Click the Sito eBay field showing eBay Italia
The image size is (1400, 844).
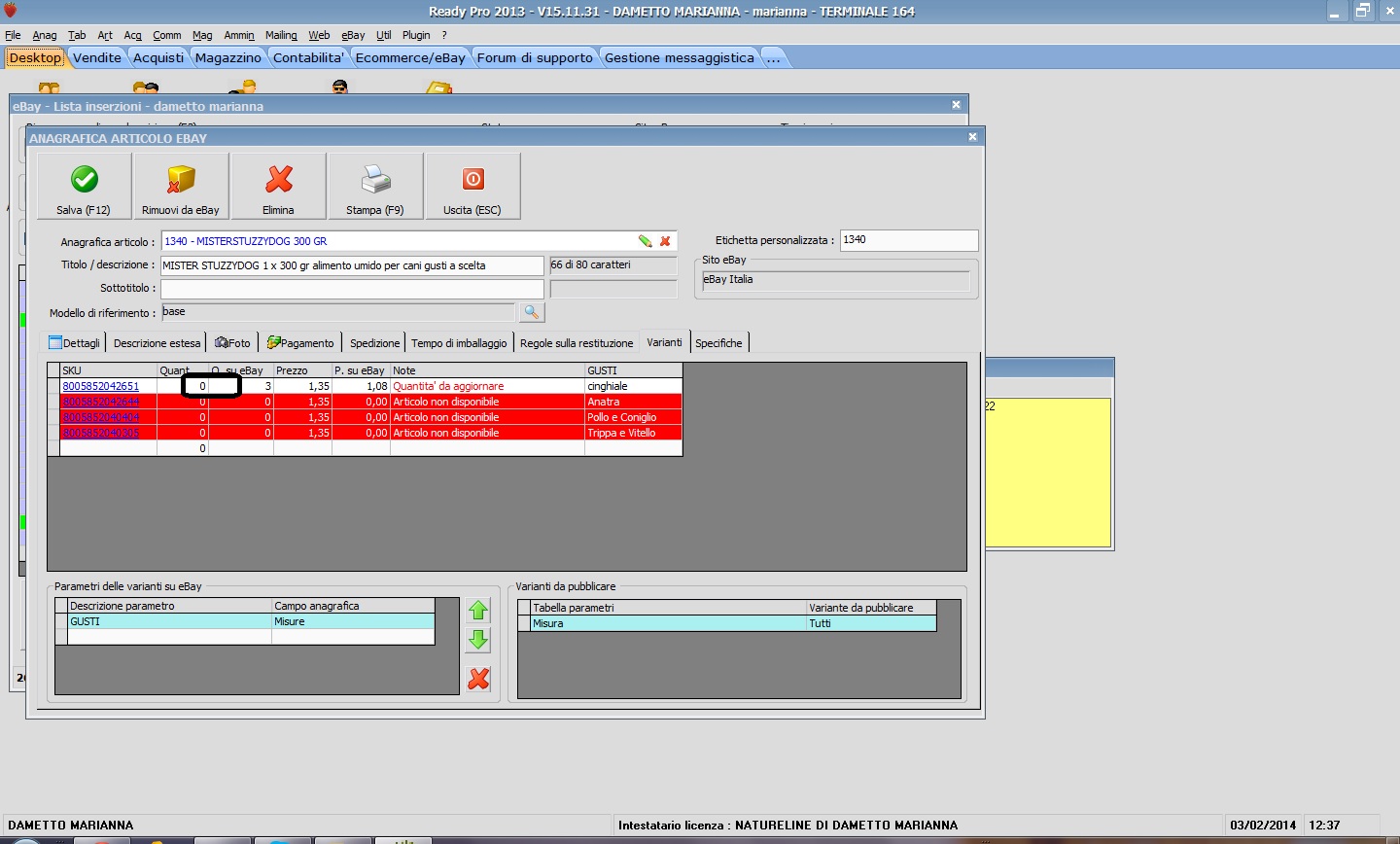coord(835,280)
